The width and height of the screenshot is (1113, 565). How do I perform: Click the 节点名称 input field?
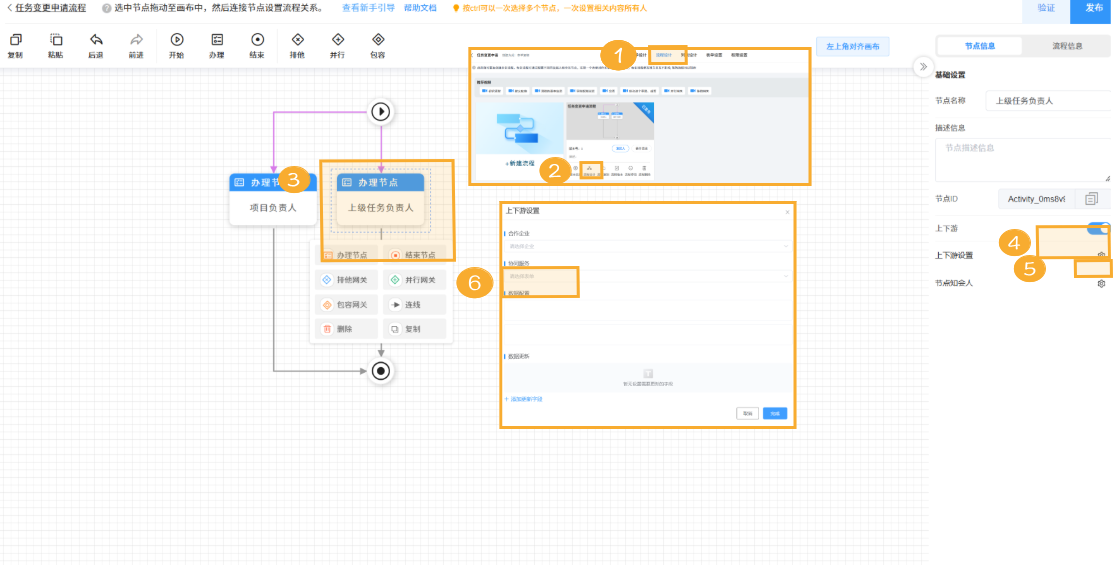[x=1047, y=101]
